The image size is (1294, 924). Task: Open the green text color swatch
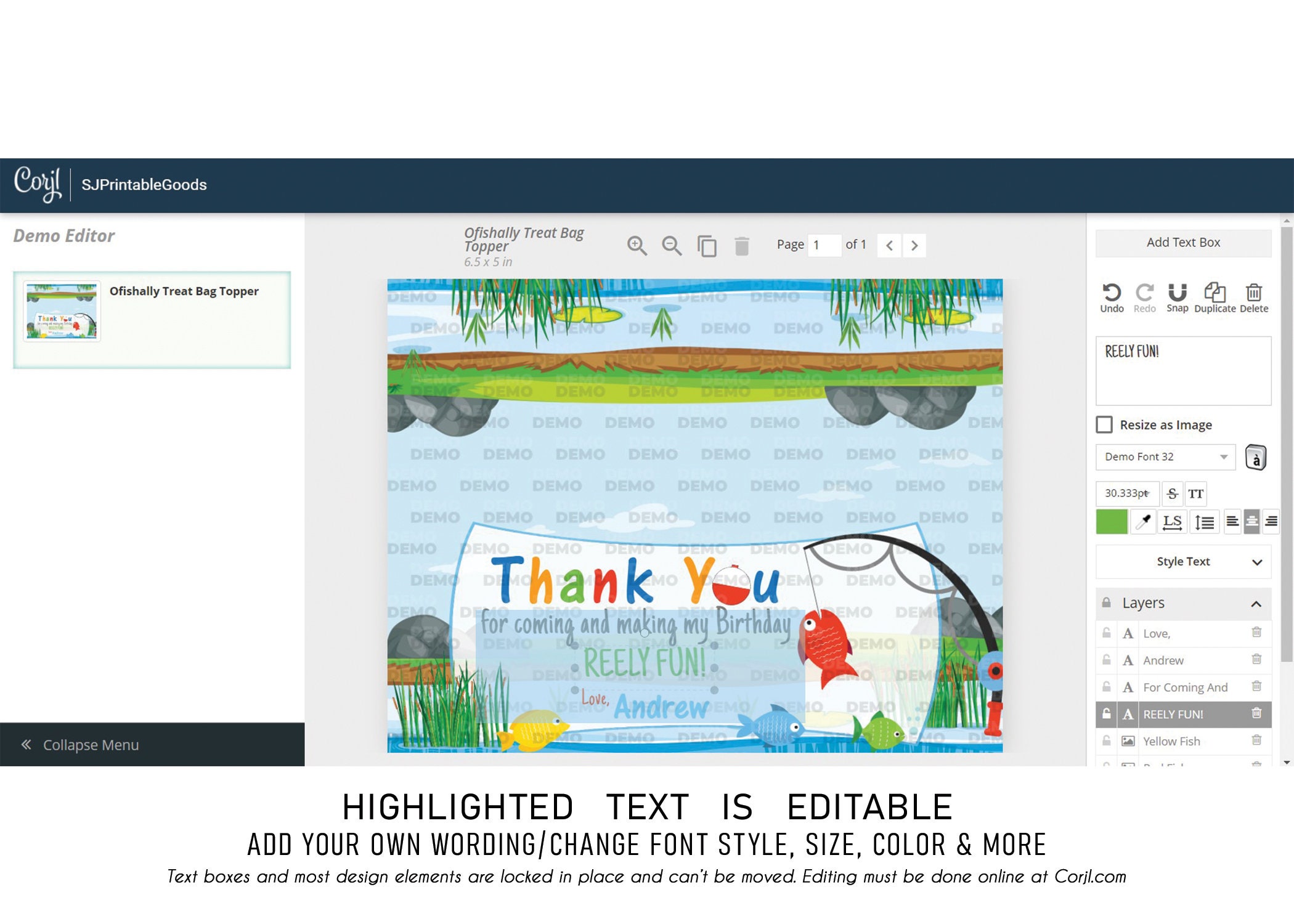pyautogui.click(x=1112, y=522)
